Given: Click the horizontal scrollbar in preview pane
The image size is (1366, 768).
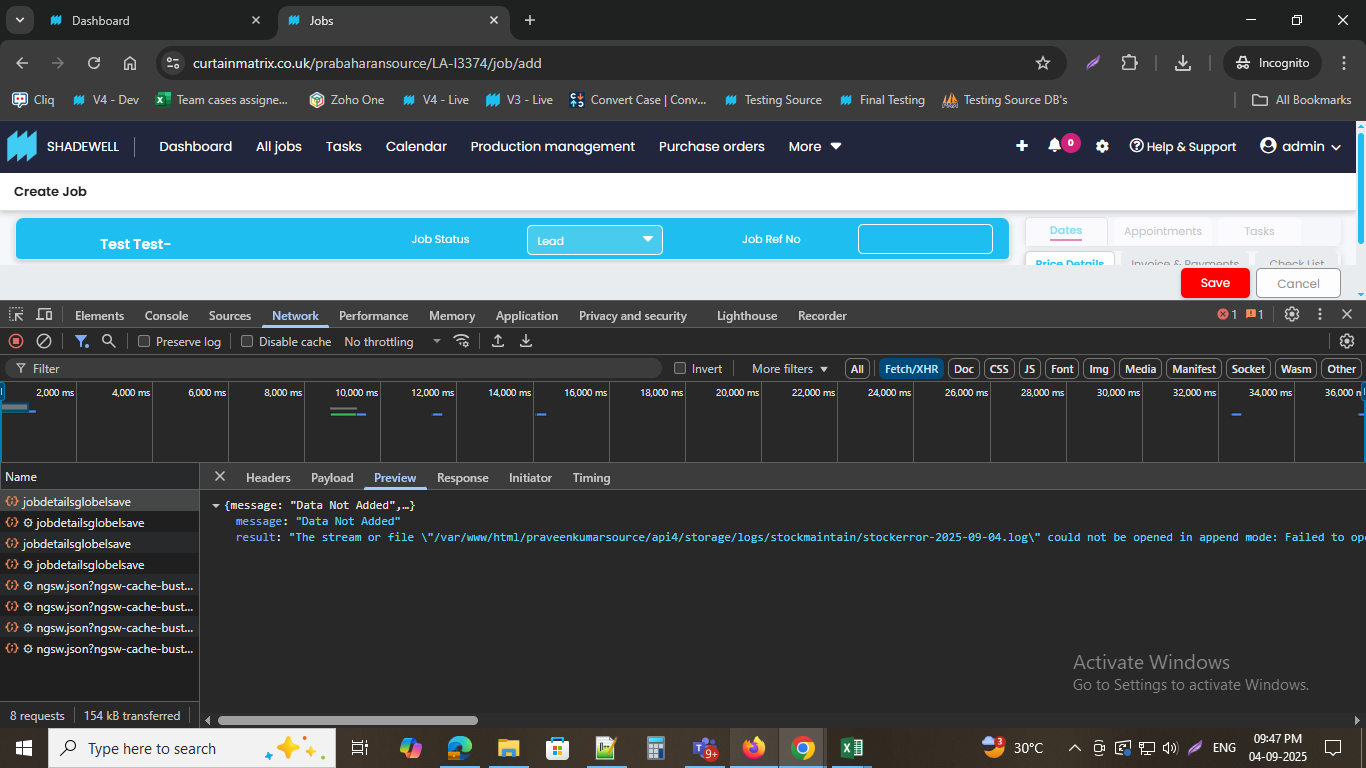Looking at the screenshot, I should [347, 720].
